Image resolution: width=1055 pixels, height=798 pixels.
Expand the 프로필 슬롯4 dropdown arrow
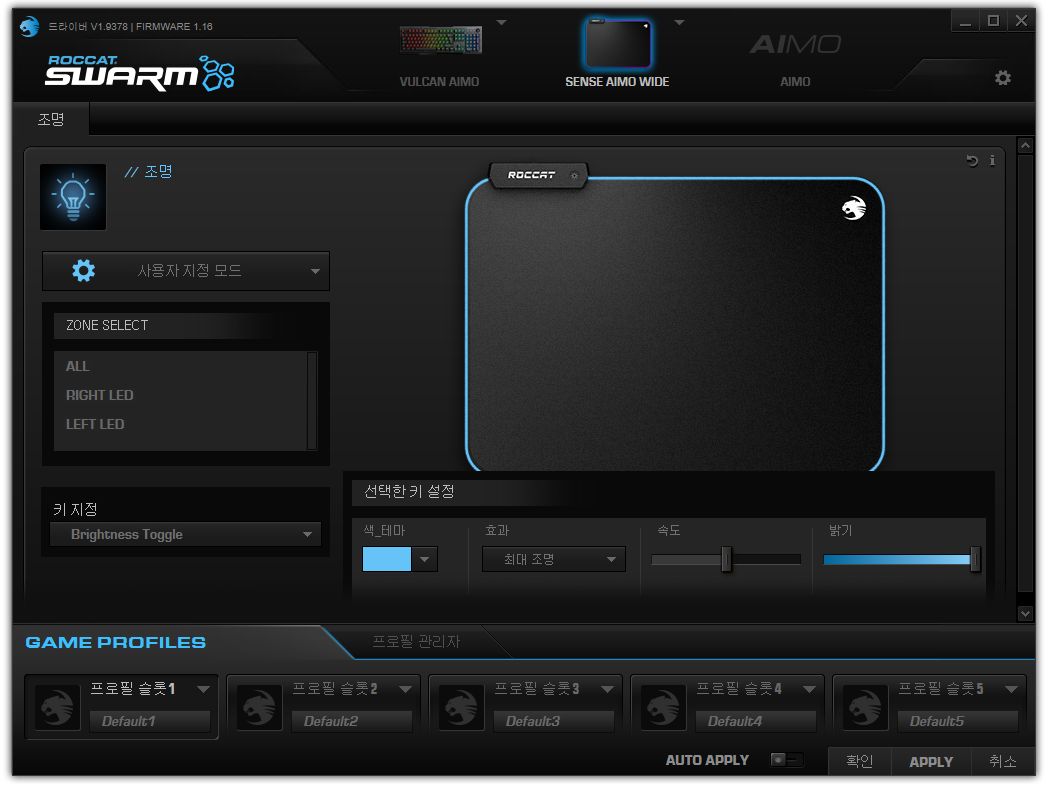point(809,689)
